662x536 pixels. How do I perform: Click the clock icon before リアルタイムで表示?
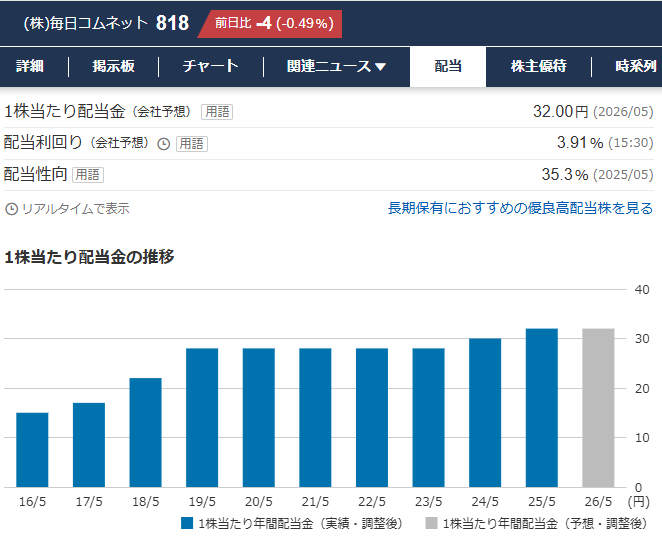[x=12, y=209]
